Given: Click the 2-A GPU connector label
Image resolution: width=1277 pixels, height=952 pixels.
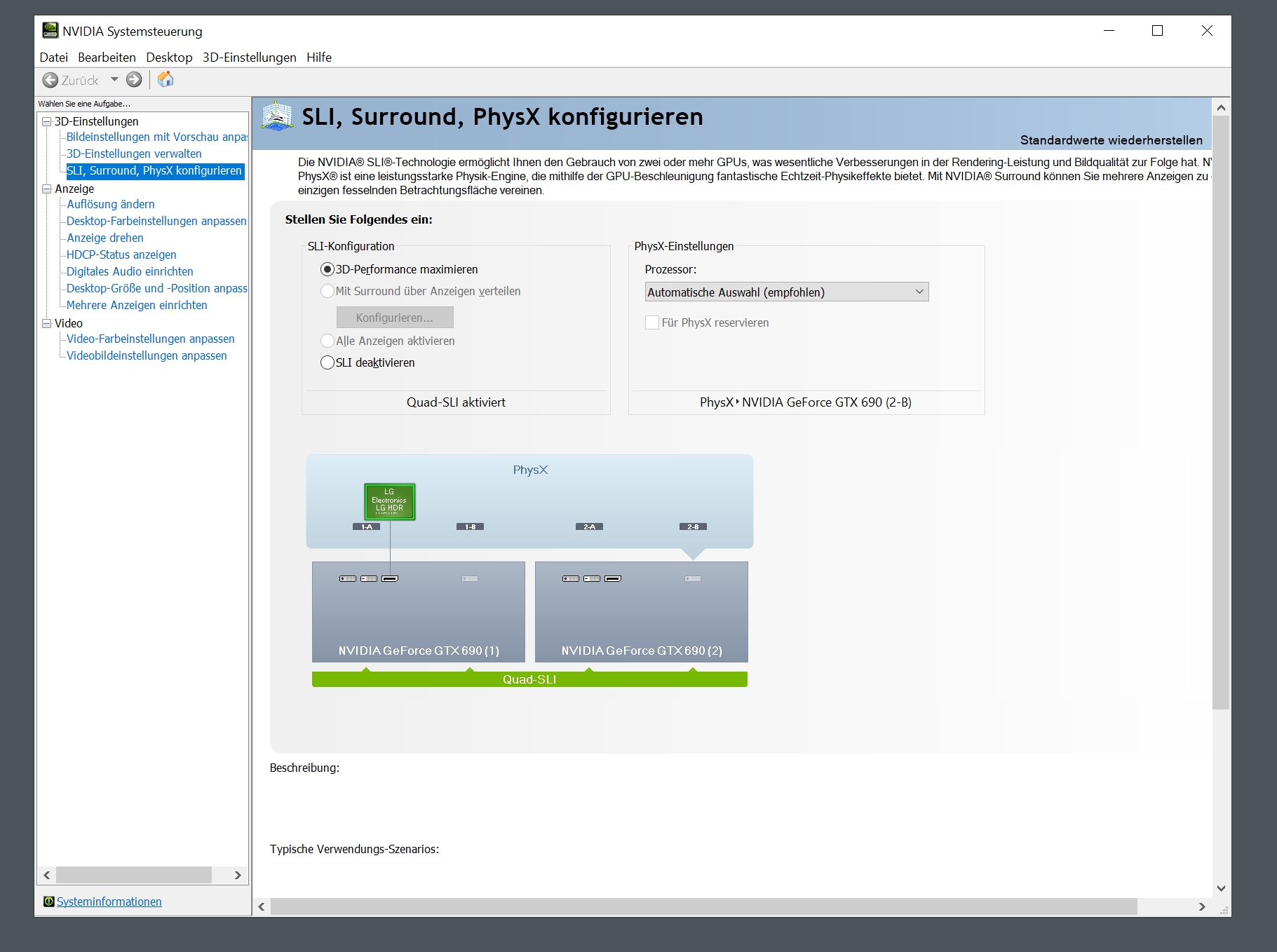Looking at the screenshot, I should 589,526.
